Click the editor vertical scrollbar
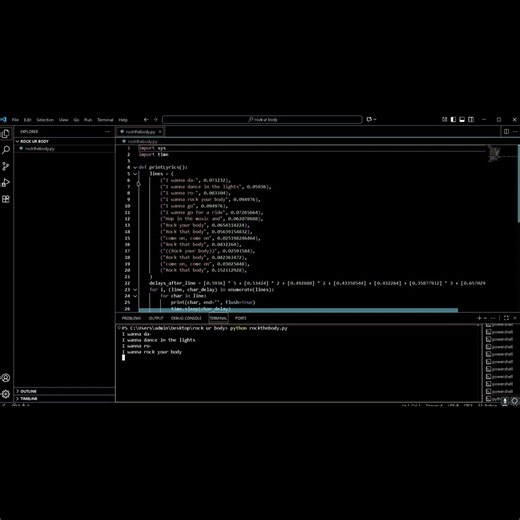The image size is (520, 520). pos(518,183)
